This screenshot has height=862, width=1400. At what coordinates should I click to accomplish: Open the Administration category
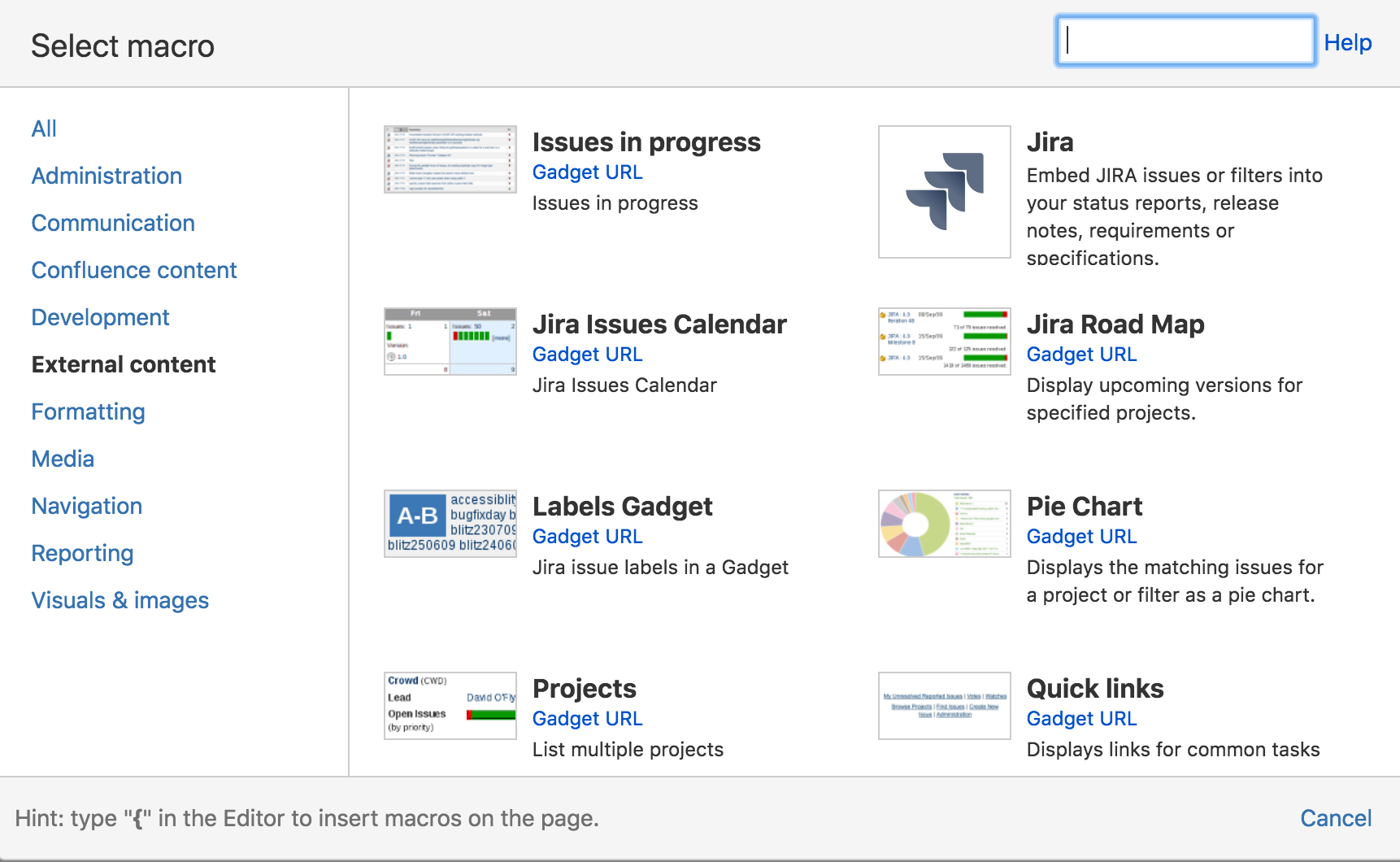pos(107,176)
